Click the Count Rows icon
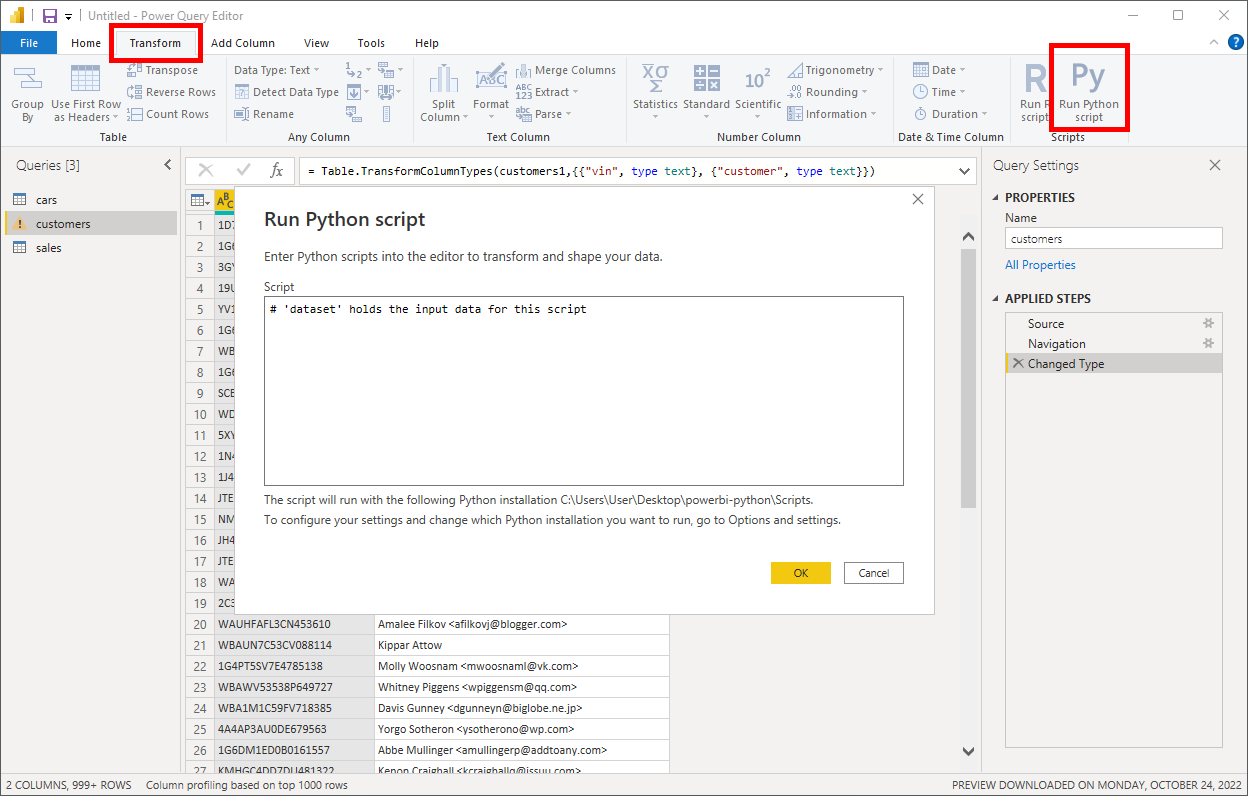The height and width of the screenshot is (796, 1248). tap(170, 113)
